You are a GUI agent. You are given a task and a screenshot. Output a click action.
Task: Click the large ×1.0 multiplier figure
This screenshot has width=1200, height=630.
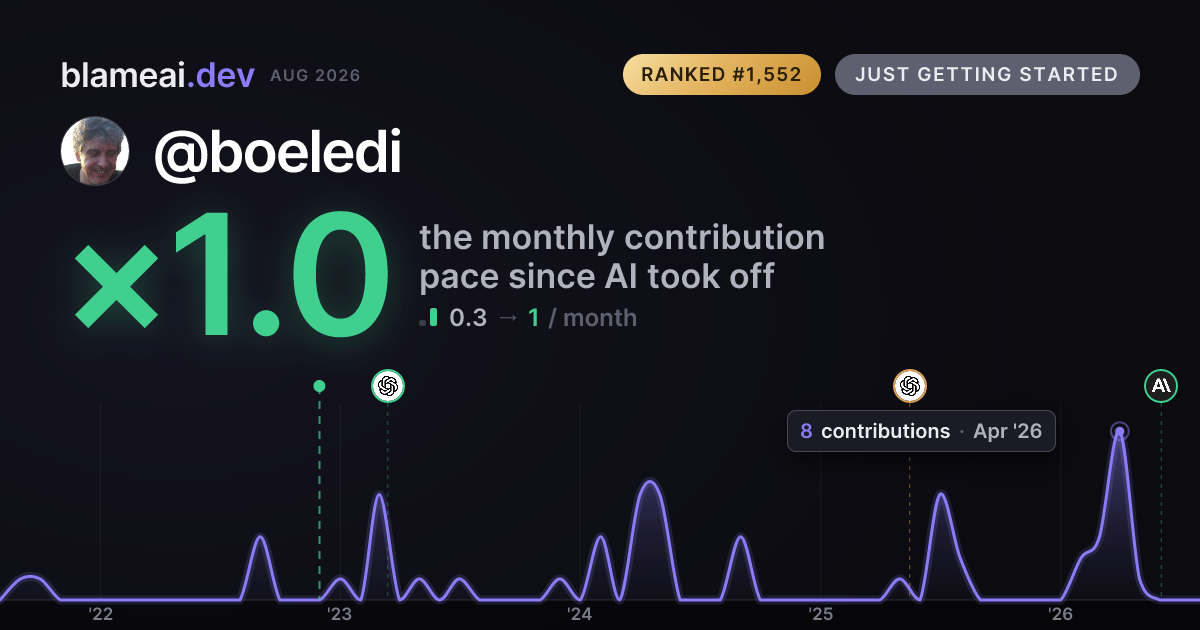(231, 277)
